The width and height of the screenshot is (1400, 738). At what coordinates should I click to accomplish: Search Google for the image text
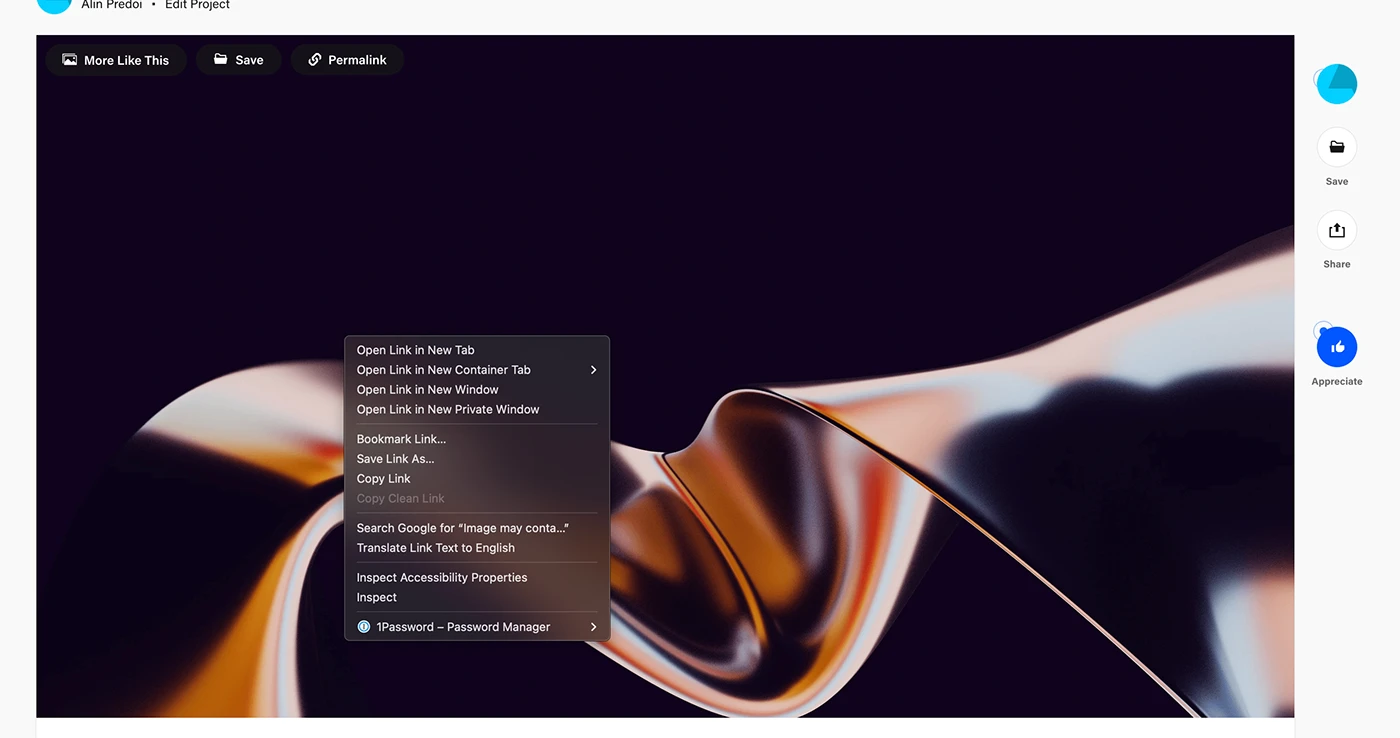point(462,528)
